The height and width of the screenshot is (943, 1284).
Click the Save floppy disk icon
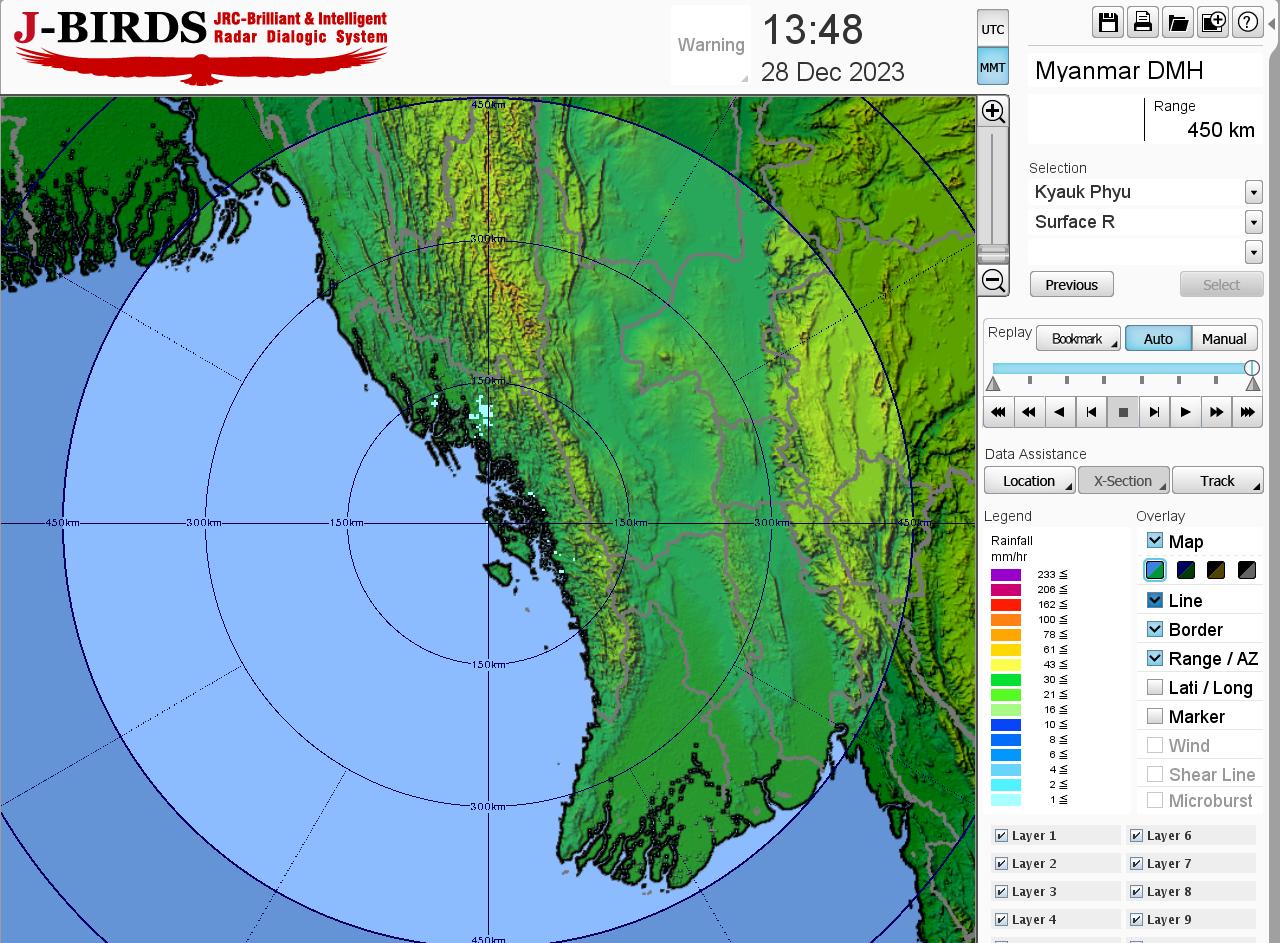[1108, 22]
